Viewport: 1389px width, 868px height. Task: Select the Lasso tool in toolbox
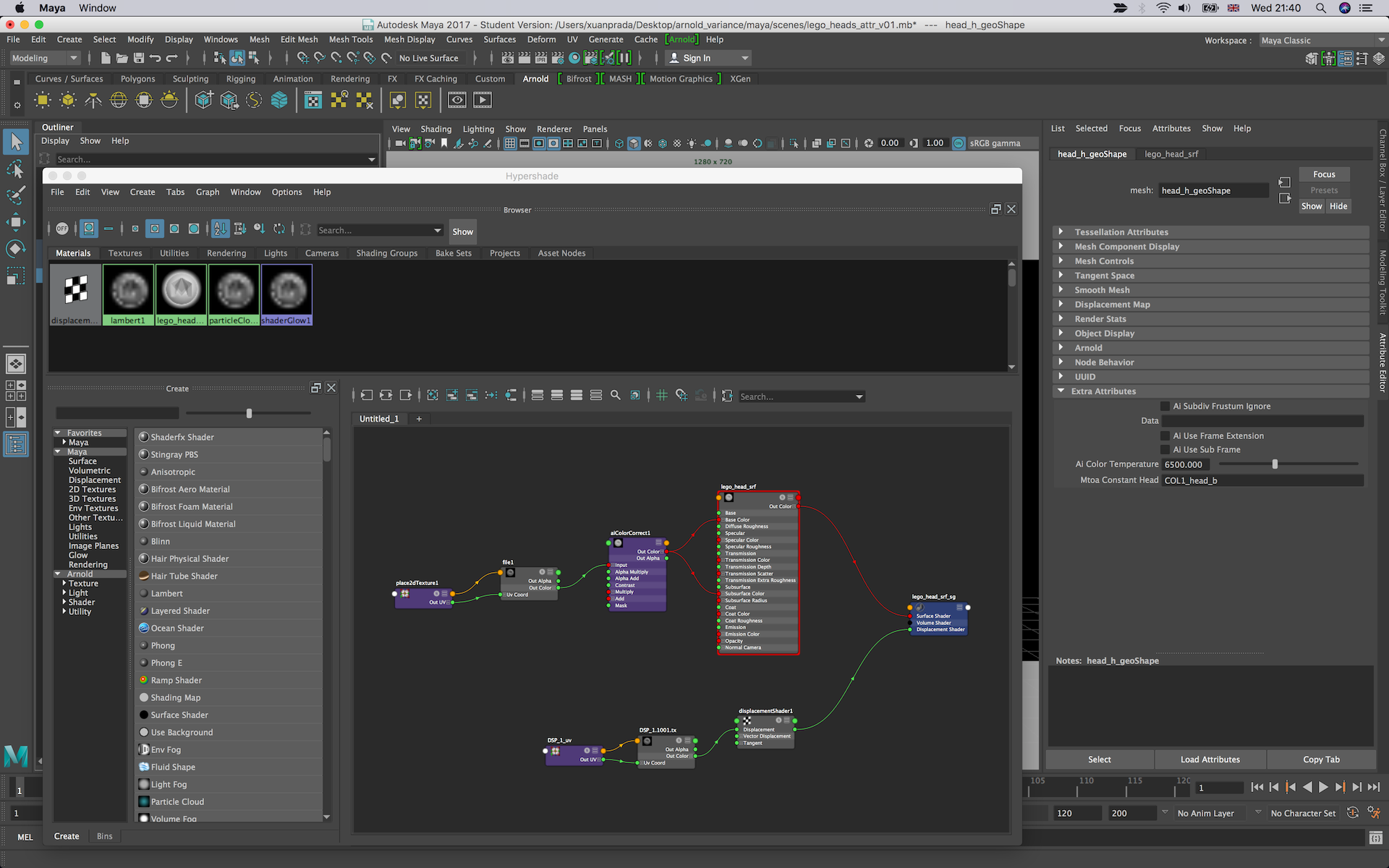[x=16, y=169]
